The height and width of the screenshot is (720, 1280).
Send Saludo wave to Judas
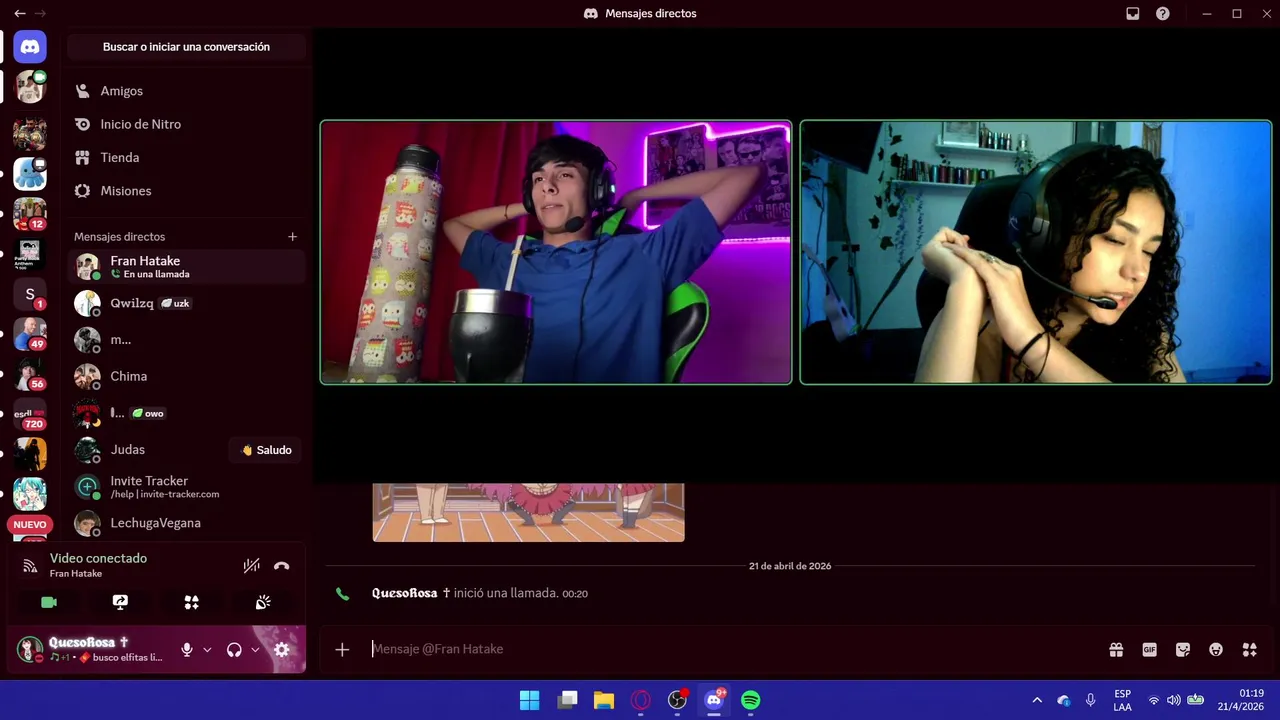click(x=266, y=450)
